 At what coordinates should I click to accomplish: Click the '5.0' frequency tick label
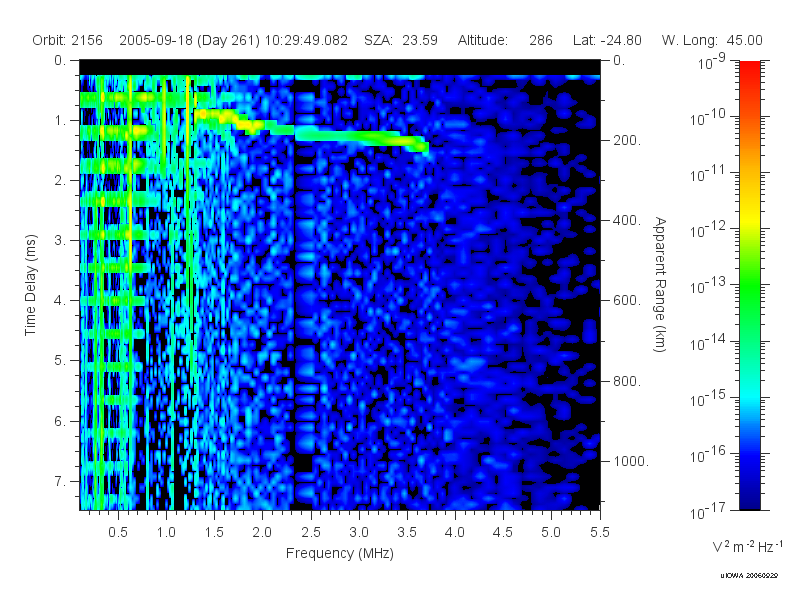[x=551, y=532]
